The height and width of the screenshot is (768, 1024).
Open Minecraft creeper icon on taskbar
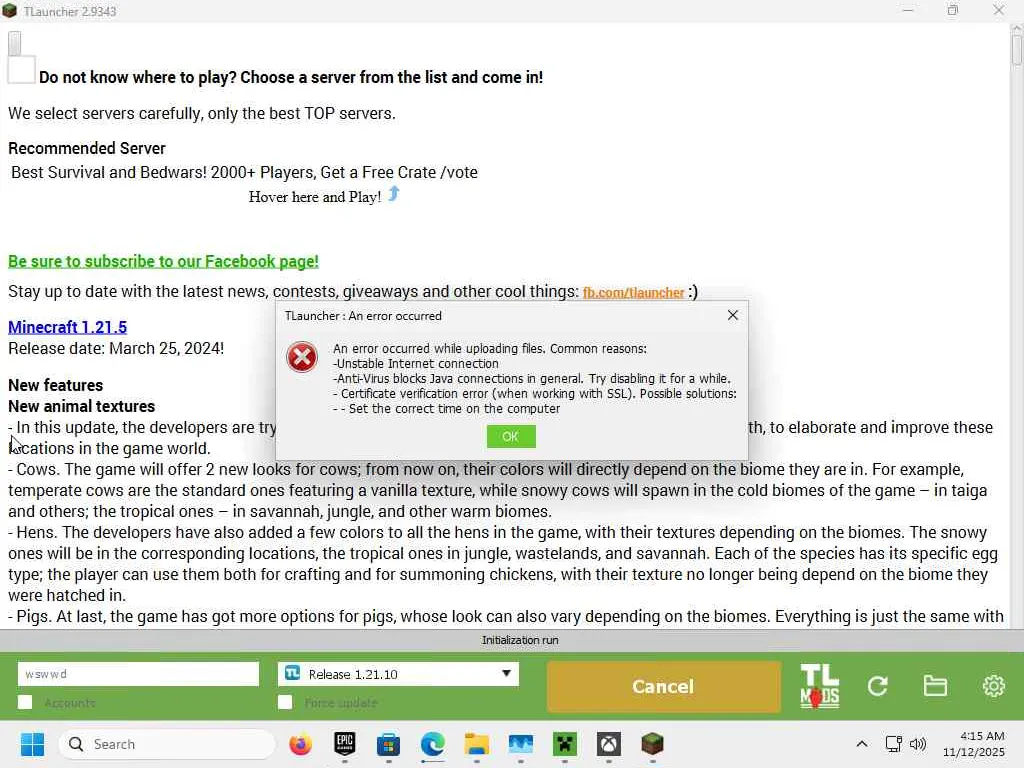point(565,744)
